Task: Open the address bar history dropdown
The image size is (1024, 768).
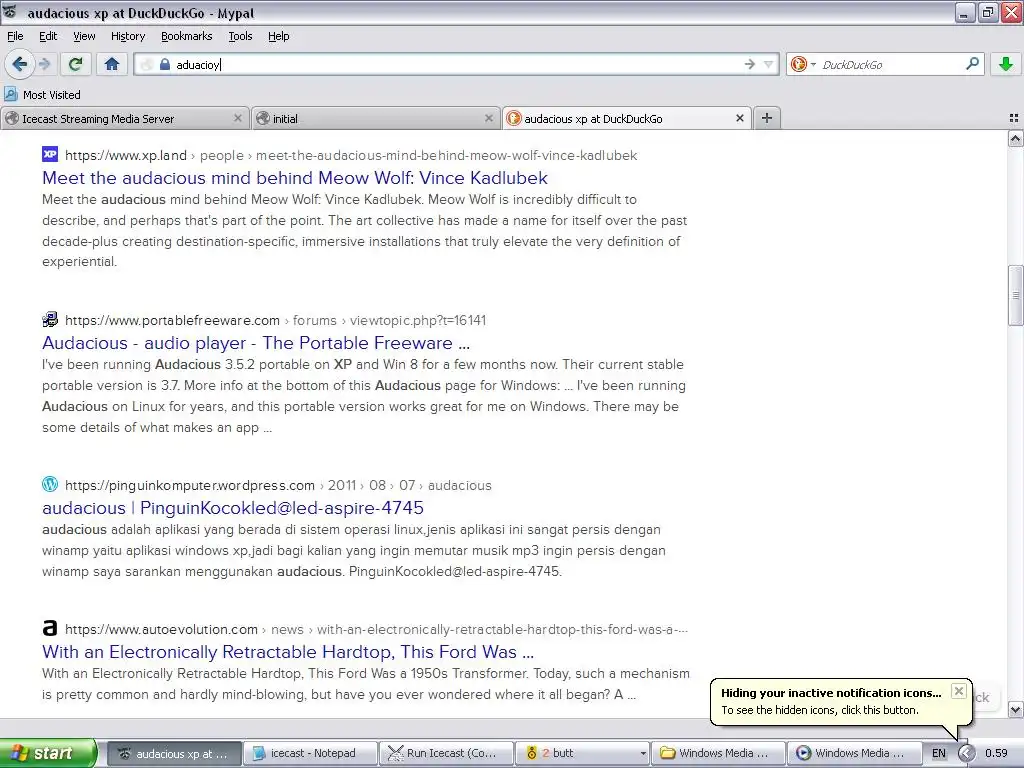Action: pos(769,64)
